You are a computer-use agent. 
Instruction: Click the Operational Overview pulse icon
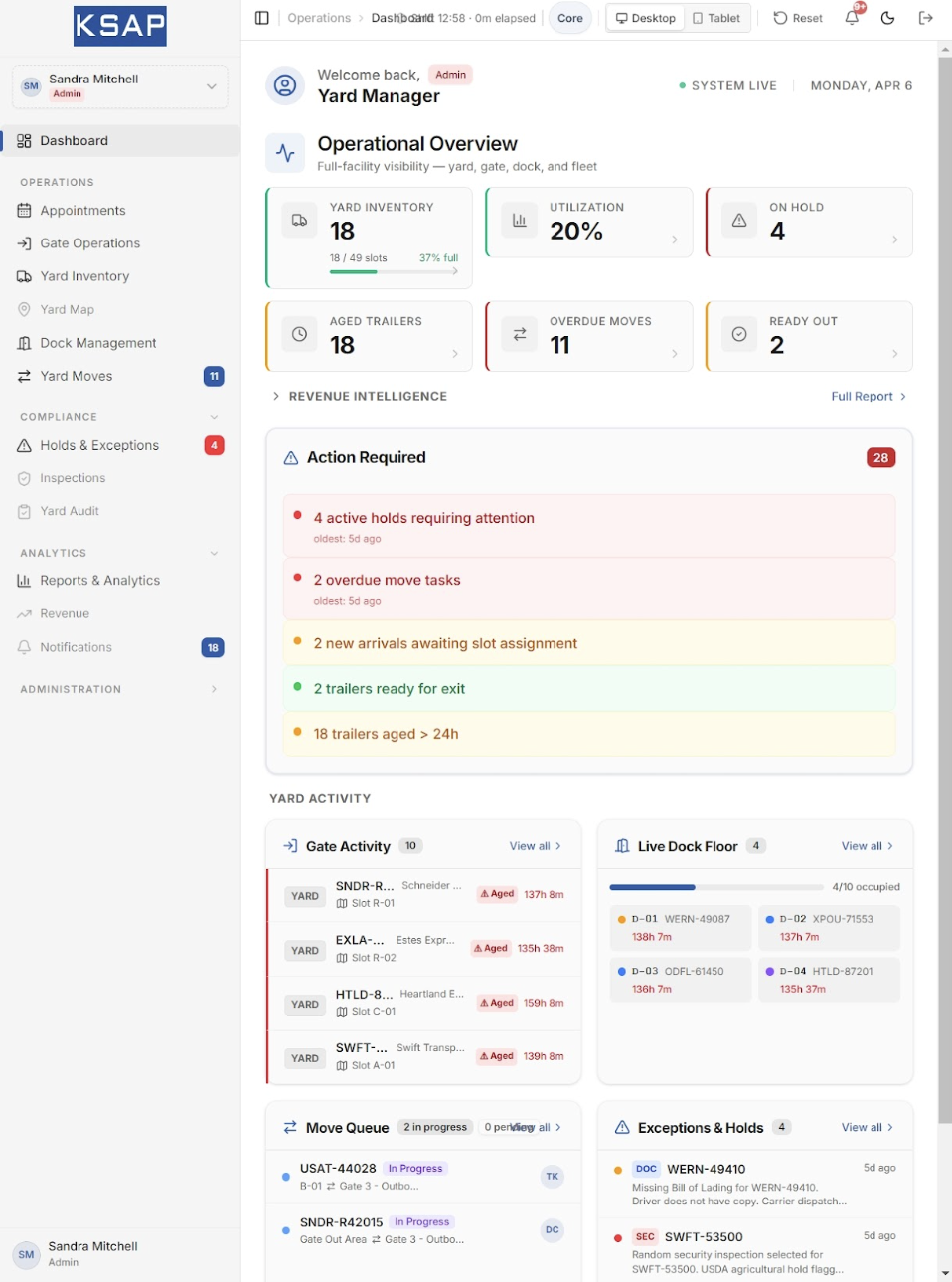coord(285,153)
